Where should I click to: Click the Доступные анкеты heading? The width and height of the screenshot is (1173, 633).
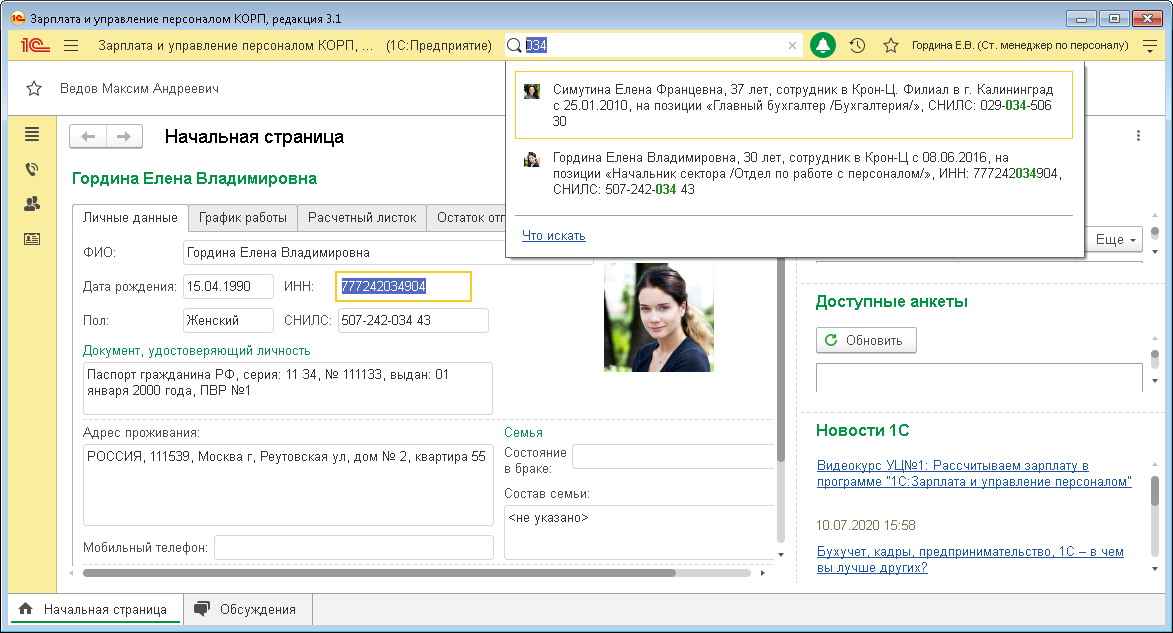(x=892, y=302)
